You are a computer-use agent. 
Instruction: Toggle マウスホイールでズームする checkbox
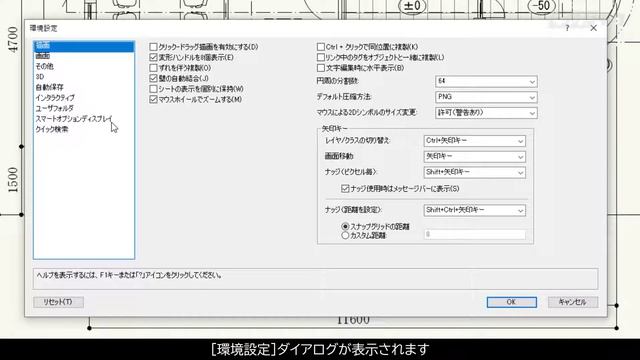tap(153, 99)
